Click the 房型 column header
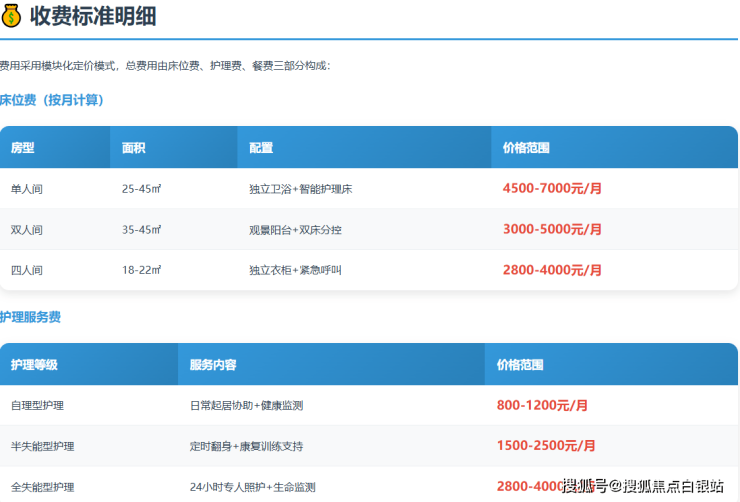 [x=23, y=148]
